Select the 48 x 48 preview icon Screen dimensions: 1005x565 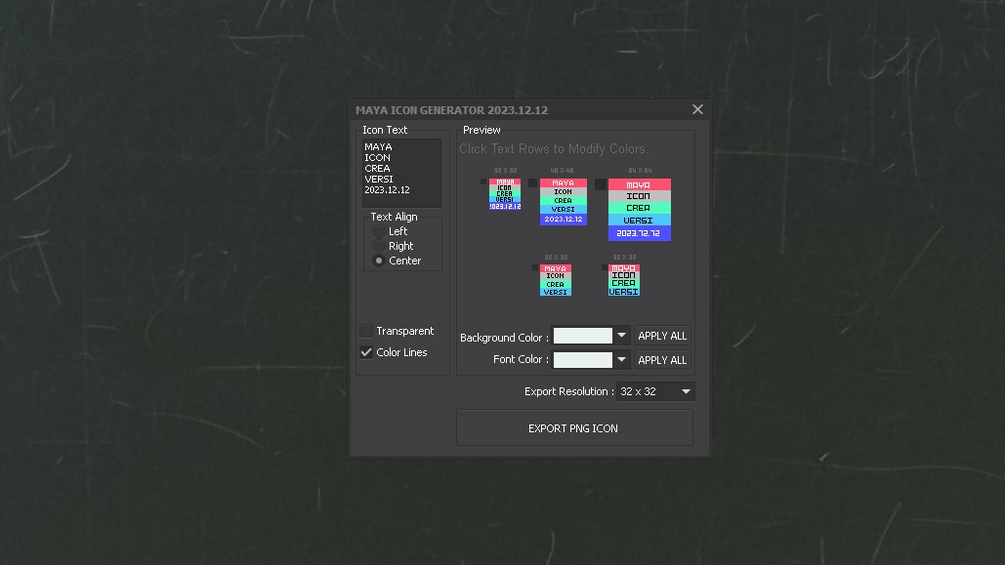click(x=563, y=202)
